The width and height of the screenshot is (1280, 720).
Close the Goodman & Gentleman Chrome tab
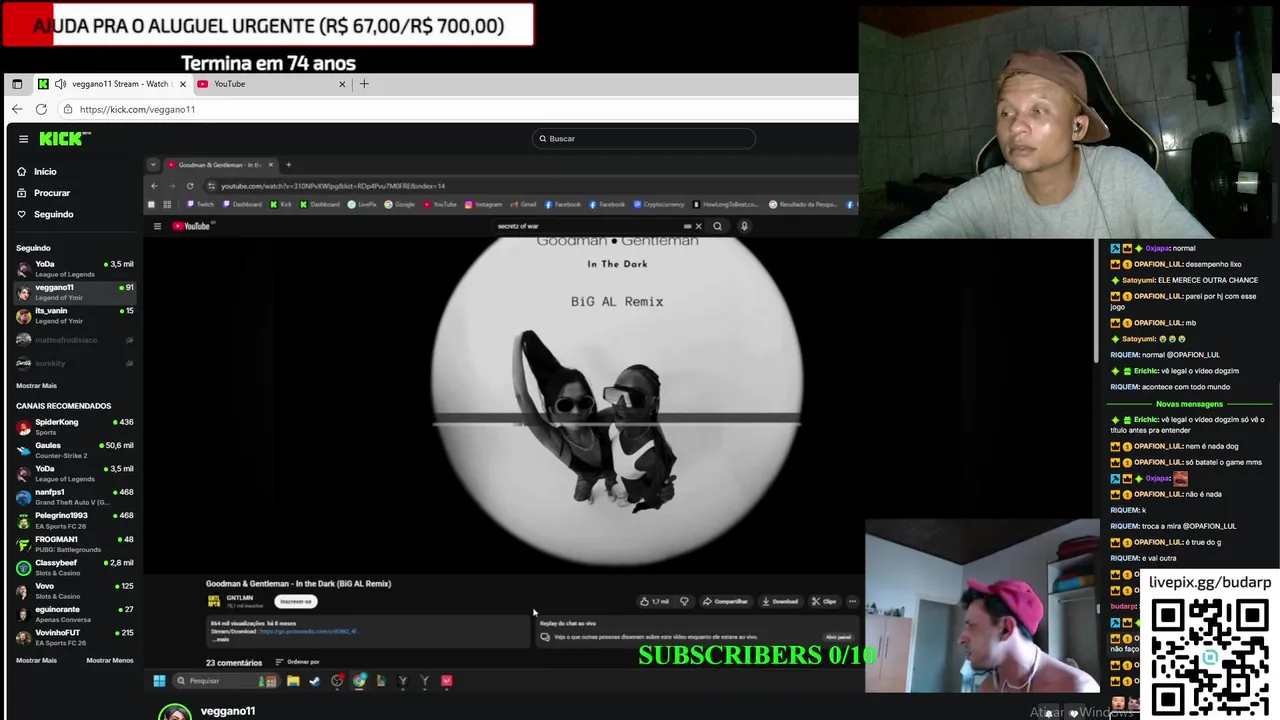[270, 165]
